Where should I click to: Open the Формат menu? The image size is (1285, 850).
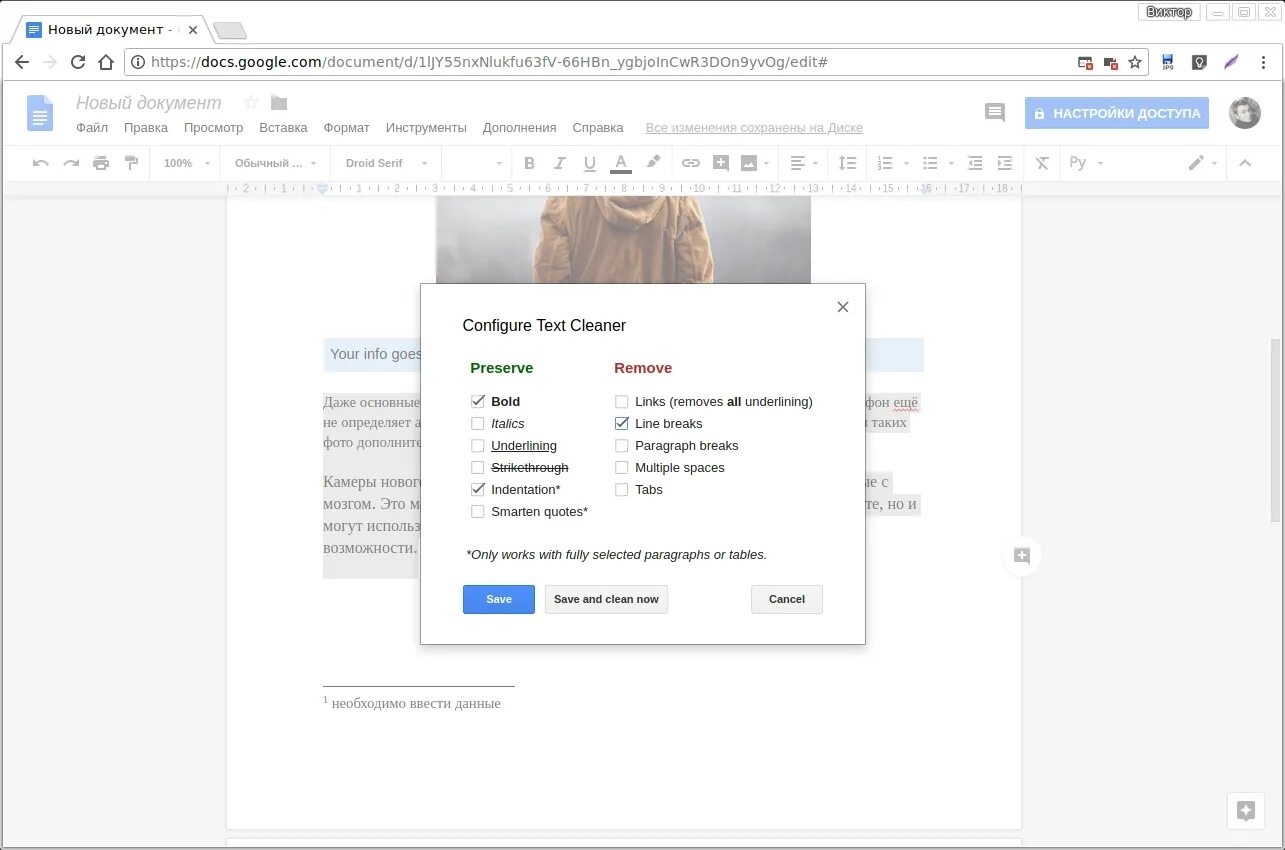(347, 128)
